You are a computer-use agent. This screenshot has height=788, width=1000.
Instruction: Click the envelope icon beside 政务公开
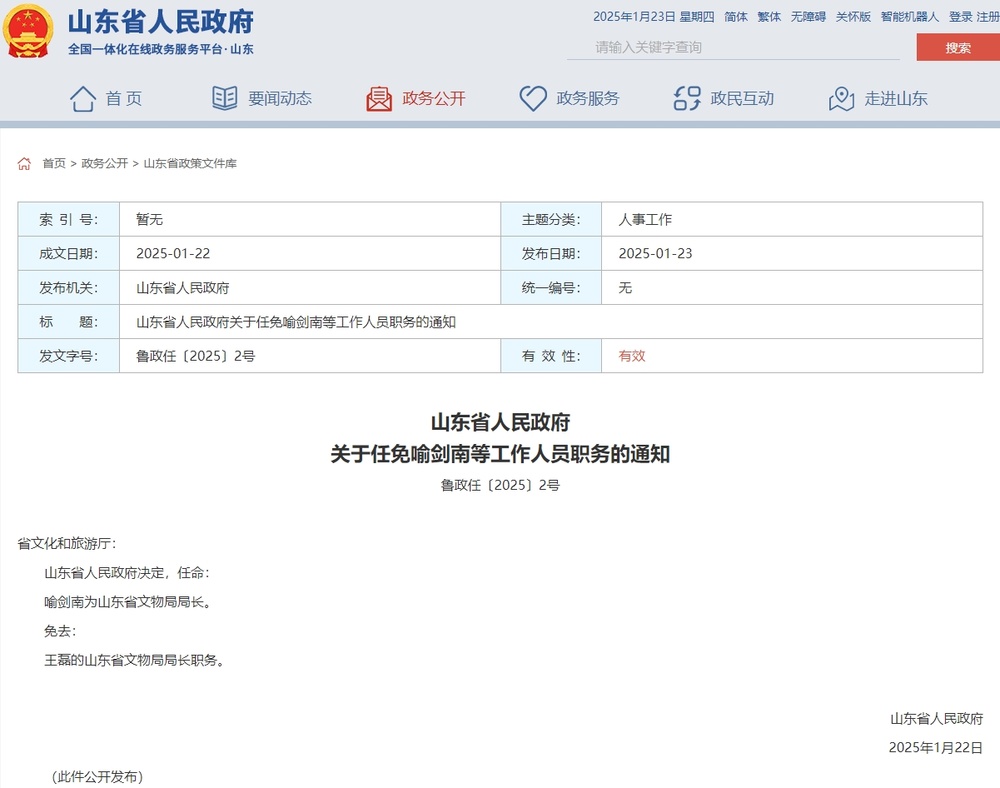pyautogui.click(x=379, y=98)
